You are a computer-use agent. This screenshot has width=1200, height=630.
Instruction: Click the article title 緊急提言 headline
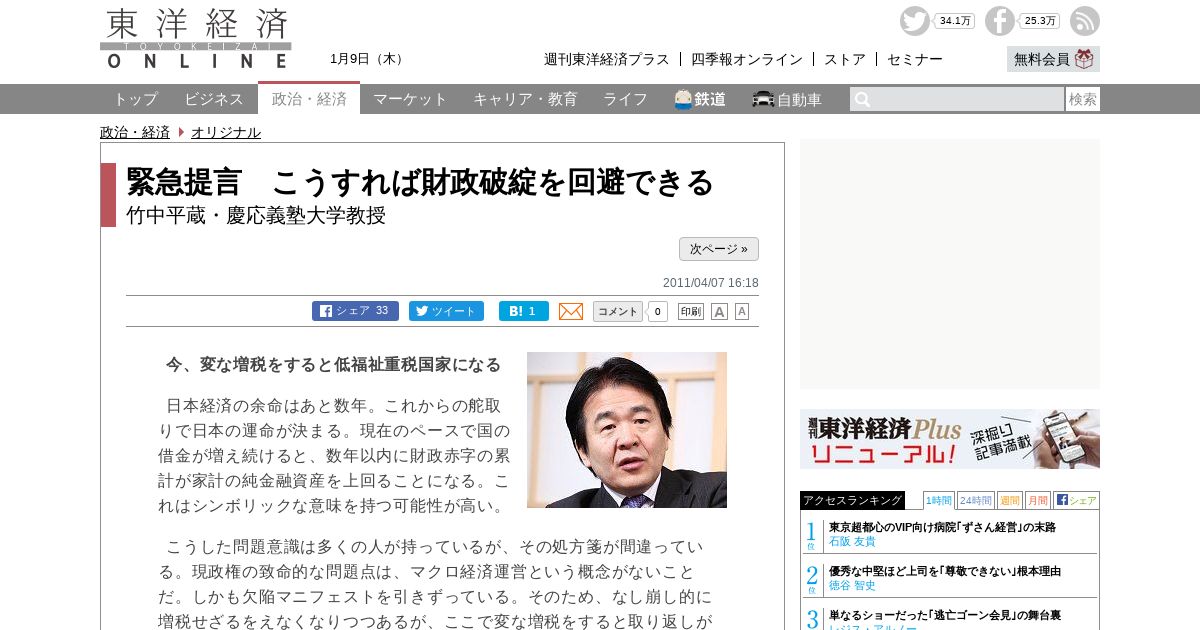tap(420, 182)
